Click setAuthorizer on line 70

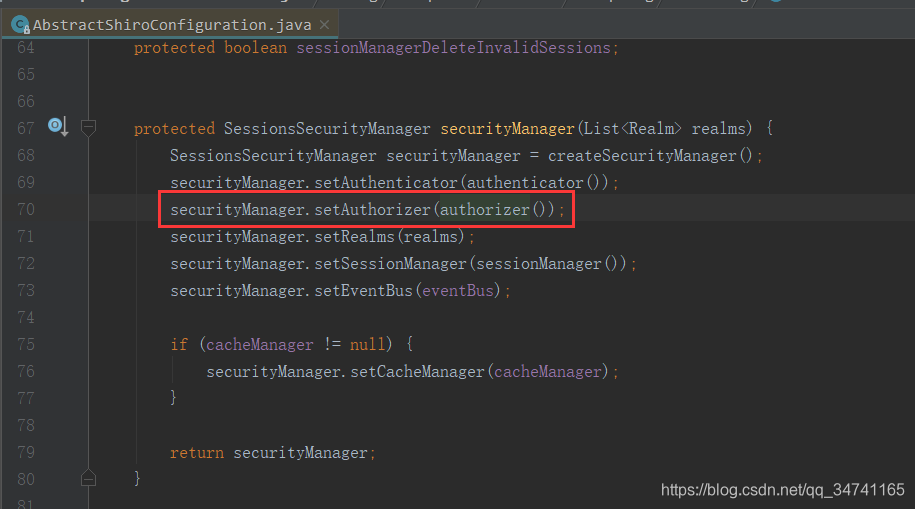pos(372,209)
